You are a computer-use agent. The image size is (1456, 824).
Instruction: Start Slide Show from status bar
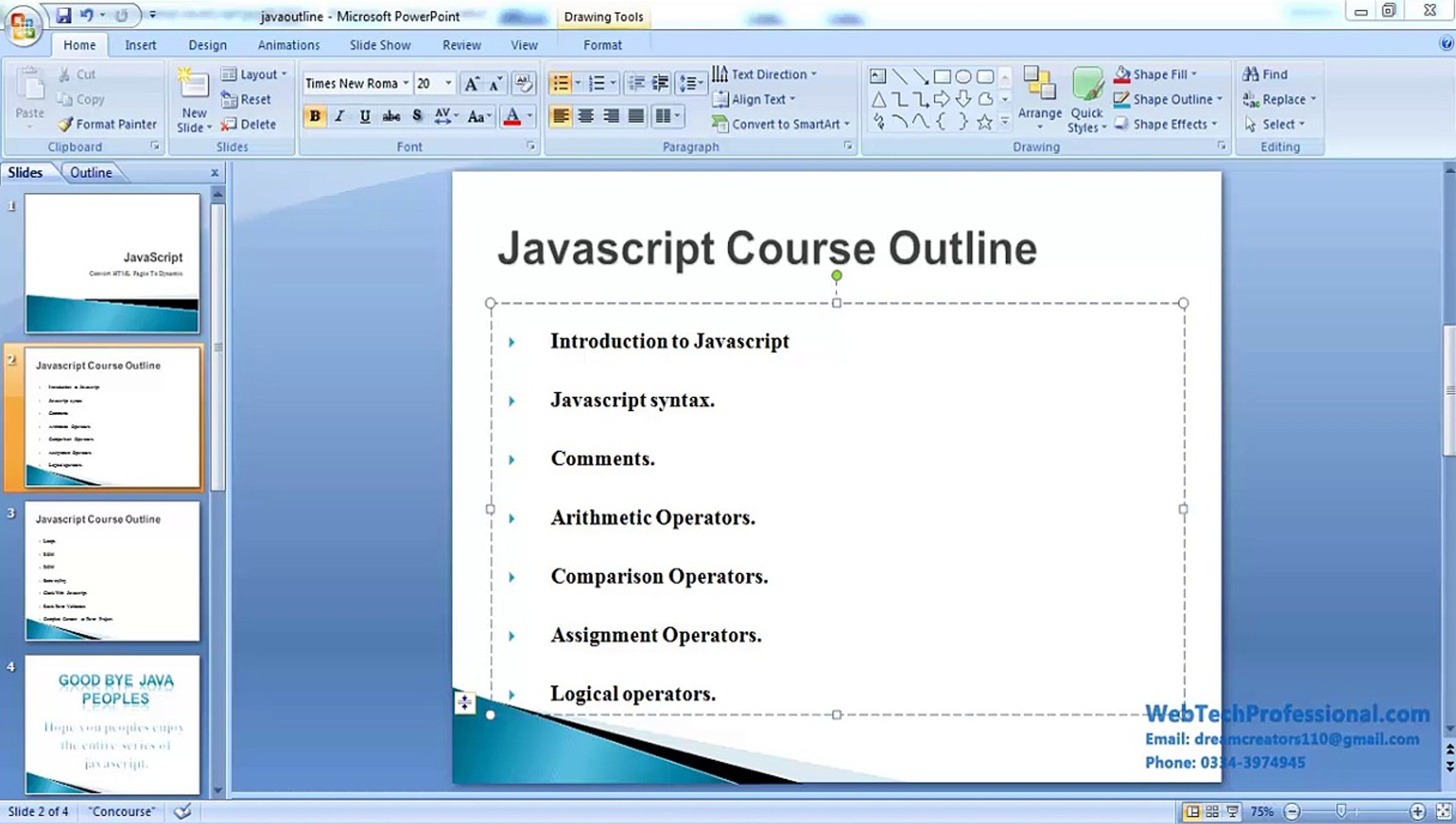1233,812
